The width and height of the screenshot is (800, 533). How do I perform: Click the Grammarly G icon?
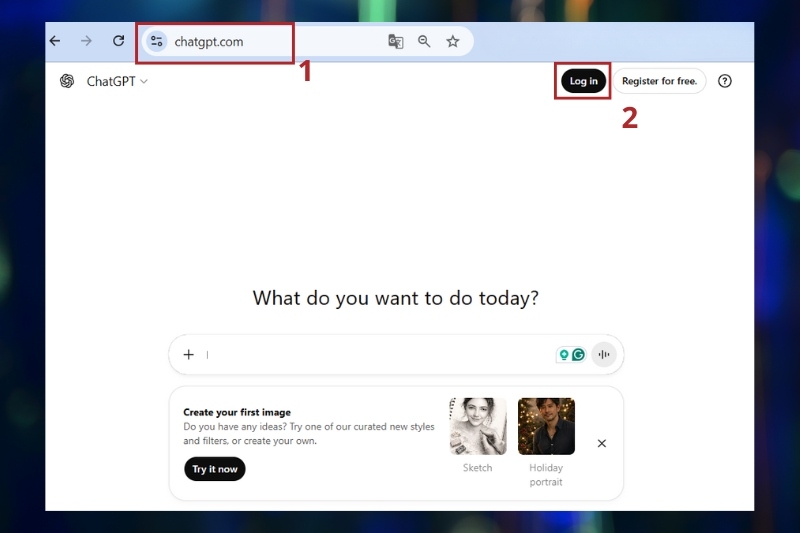coord(579,354)
